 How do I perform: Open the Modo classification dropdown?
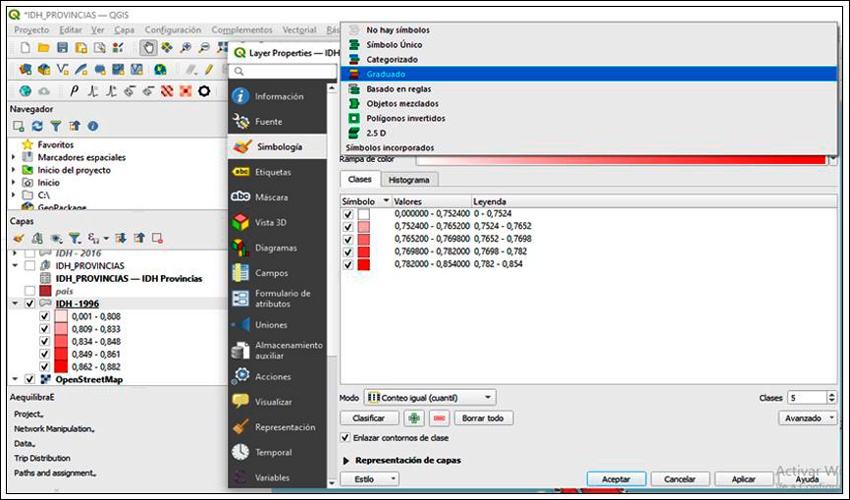click(430, 397)
